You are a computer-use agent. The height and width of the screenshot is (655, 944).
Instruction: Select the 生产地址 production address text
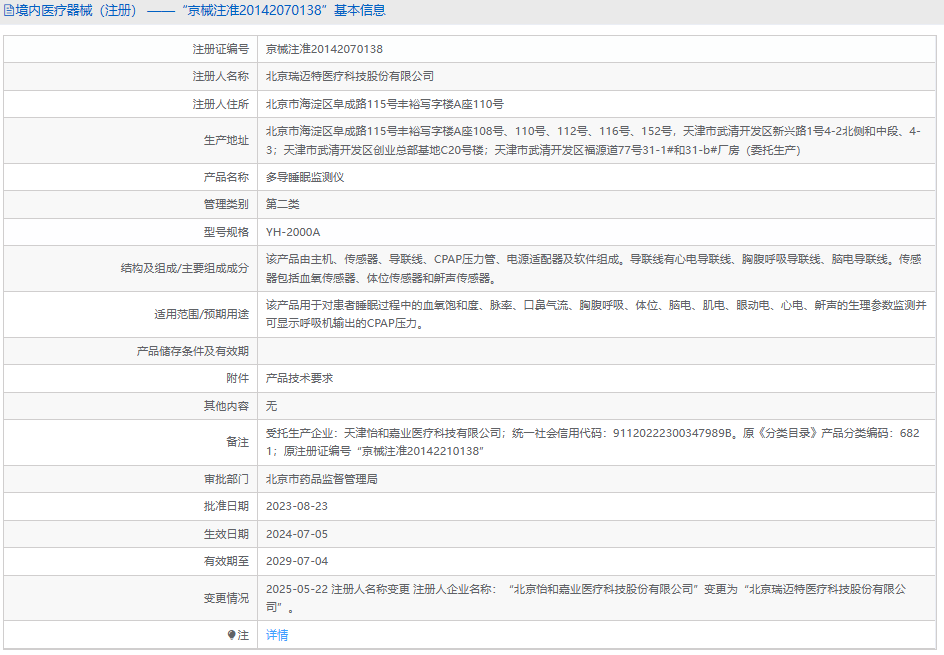(x=596, y=140)
